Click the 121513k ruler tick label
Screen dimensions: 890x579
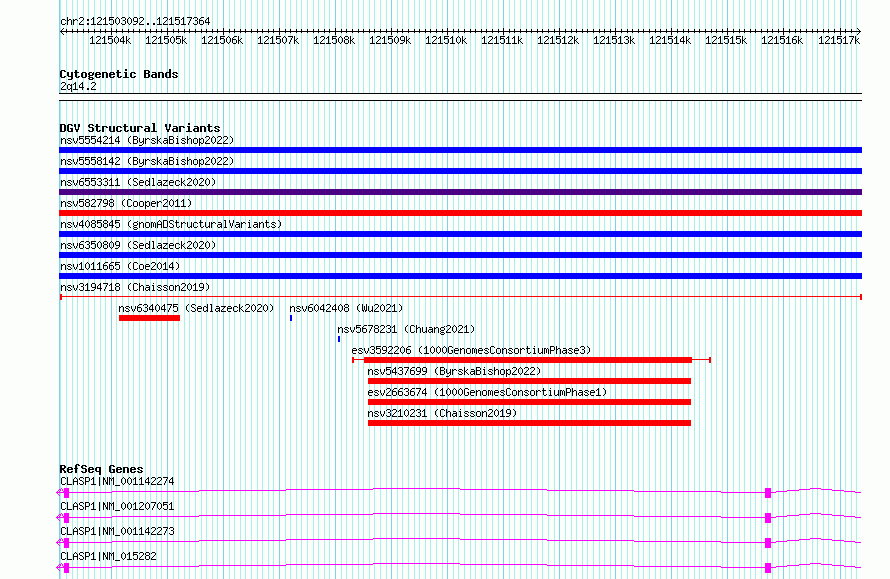tap(614, 40)
